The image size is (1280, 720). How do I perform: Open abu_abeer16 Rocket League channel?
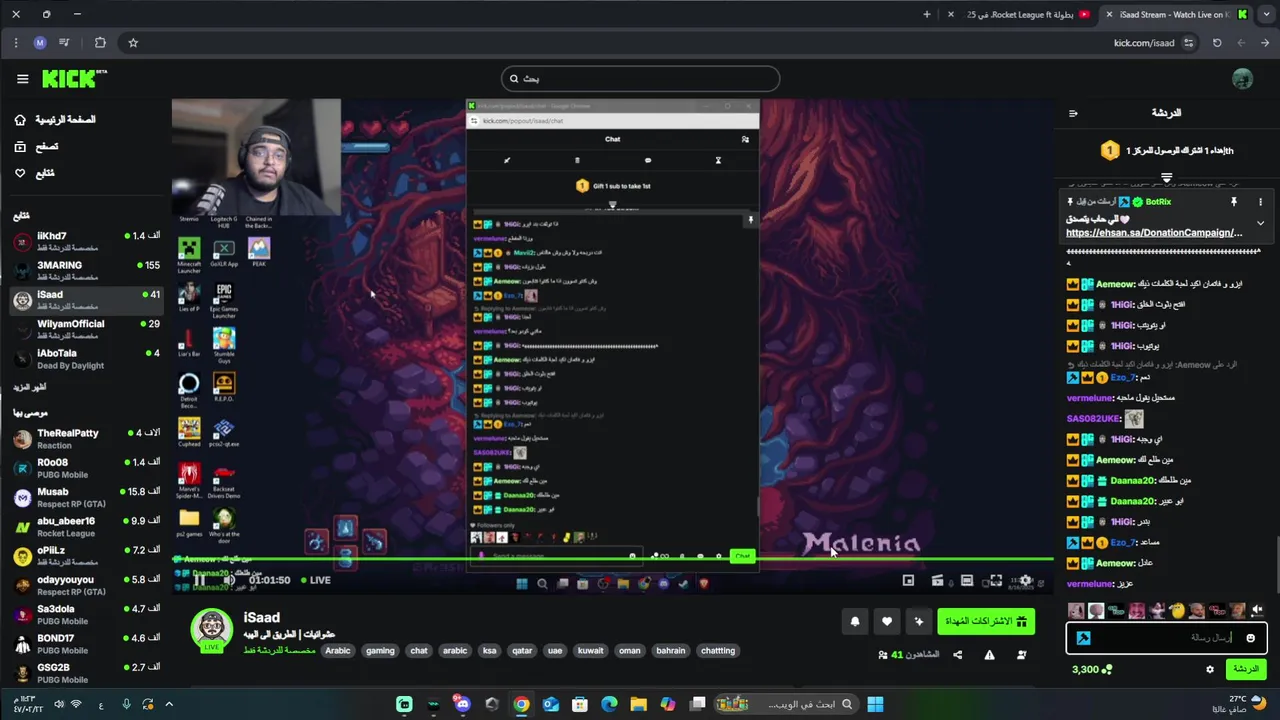pyautogui.click(x=86, y=527)
